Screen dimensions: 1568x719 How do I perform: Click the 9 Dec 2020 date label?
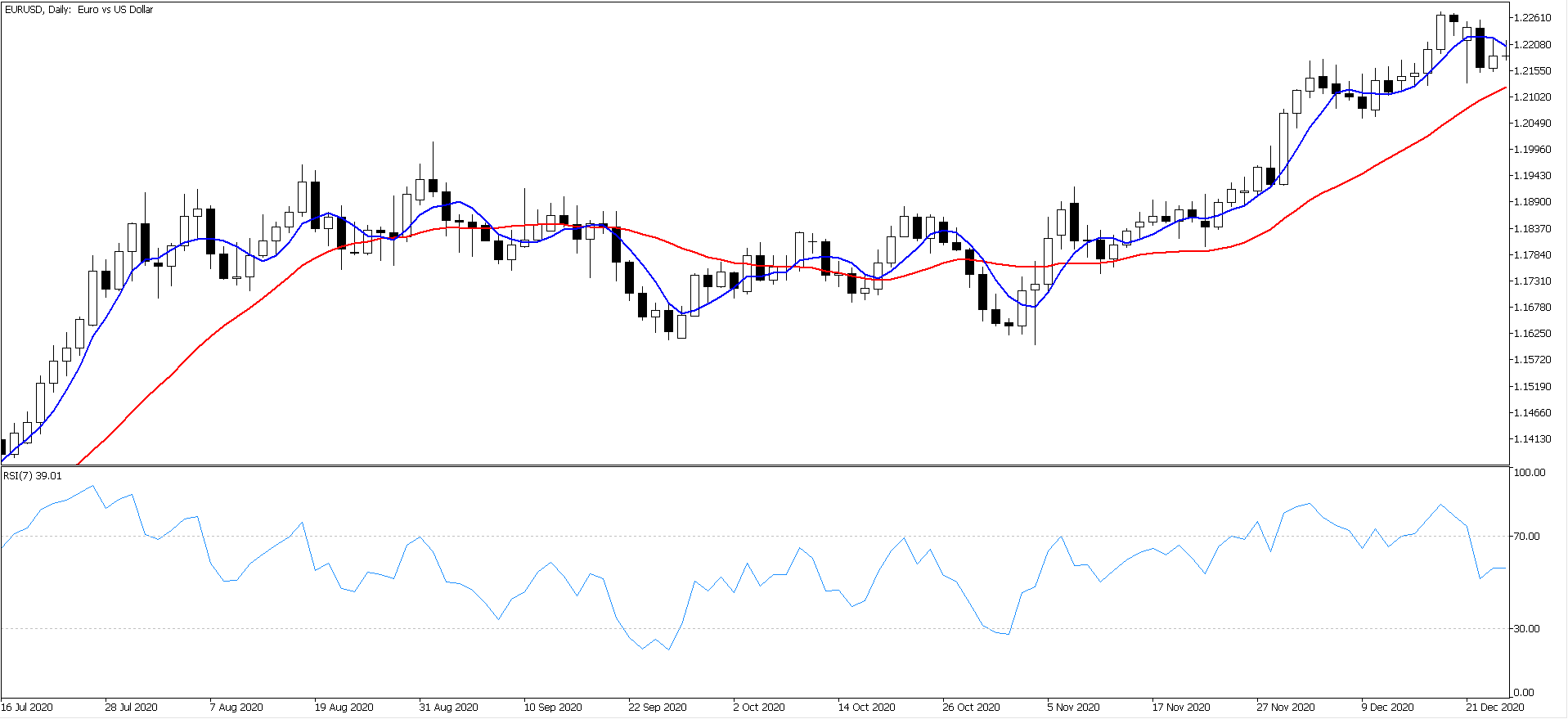(1387, 707)
